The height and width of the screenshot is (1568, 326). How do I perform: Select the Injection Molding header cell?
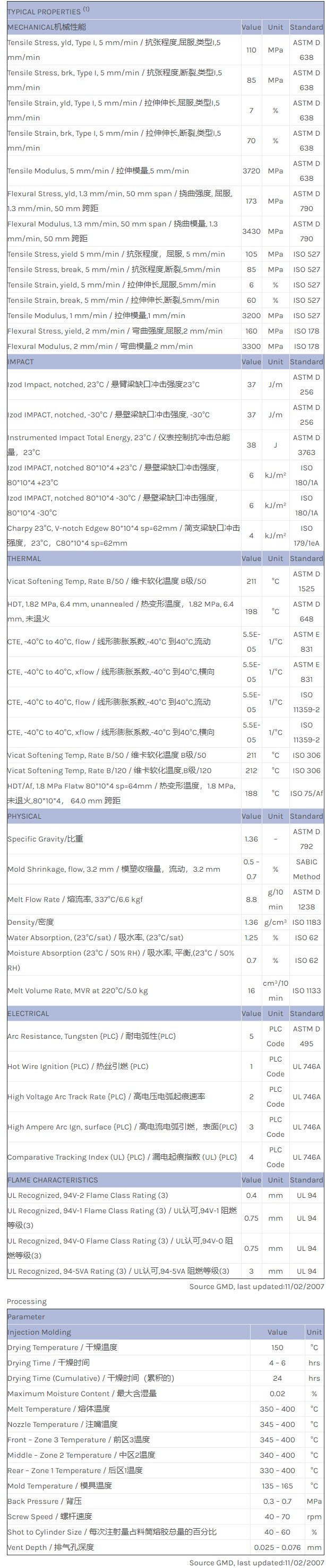pos(39,1333)
